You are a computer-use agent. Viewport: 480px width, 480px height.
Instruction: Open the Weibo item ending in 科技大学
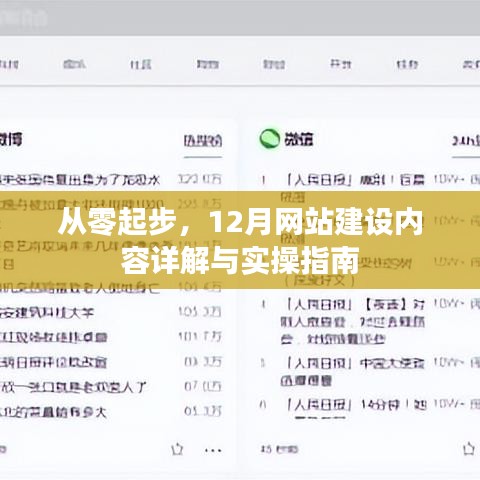(47, 313)
